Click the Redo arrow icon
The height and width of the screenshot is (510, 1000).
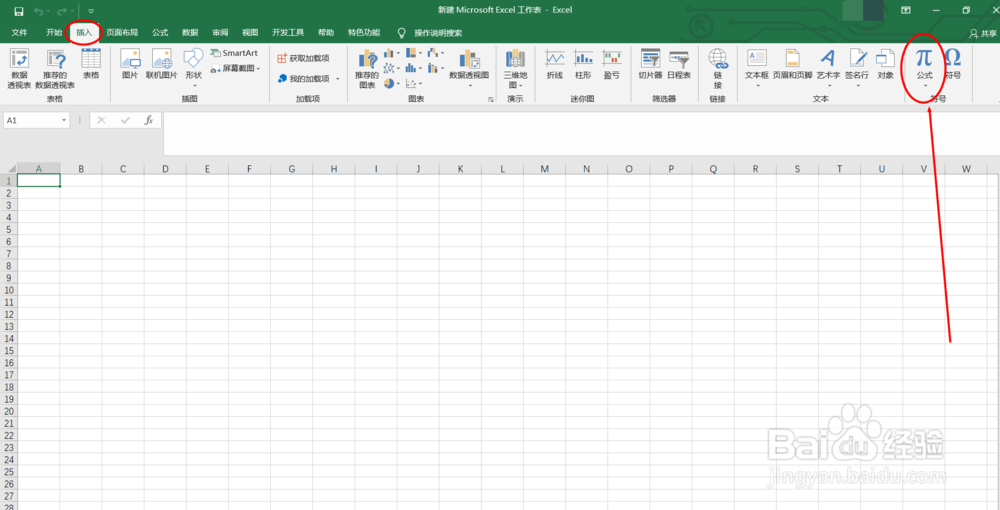click(62, 11)
